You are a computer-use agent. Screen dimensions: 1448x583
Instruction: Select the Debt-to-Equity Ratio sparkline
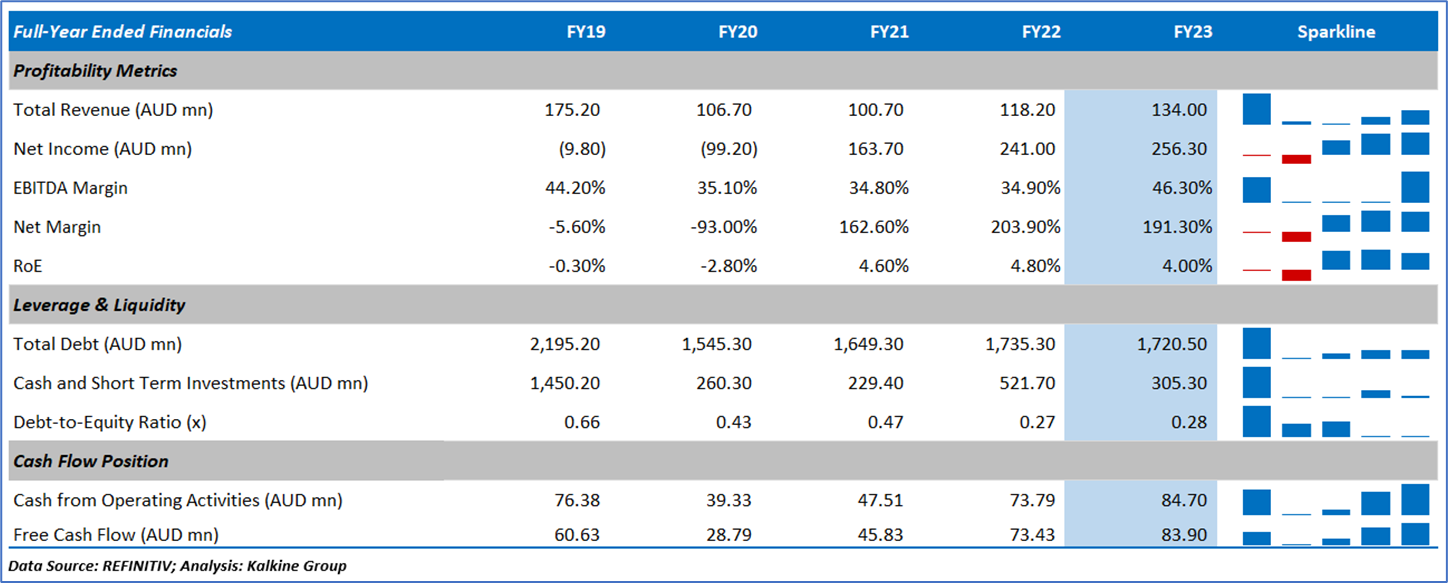(1336, 422)
